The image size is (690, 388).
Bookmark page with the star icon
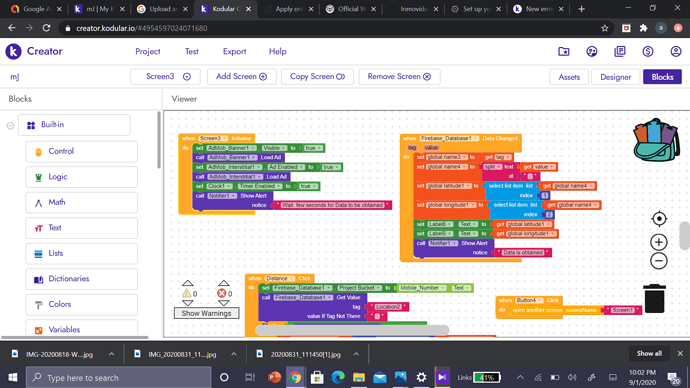point(605,28)
